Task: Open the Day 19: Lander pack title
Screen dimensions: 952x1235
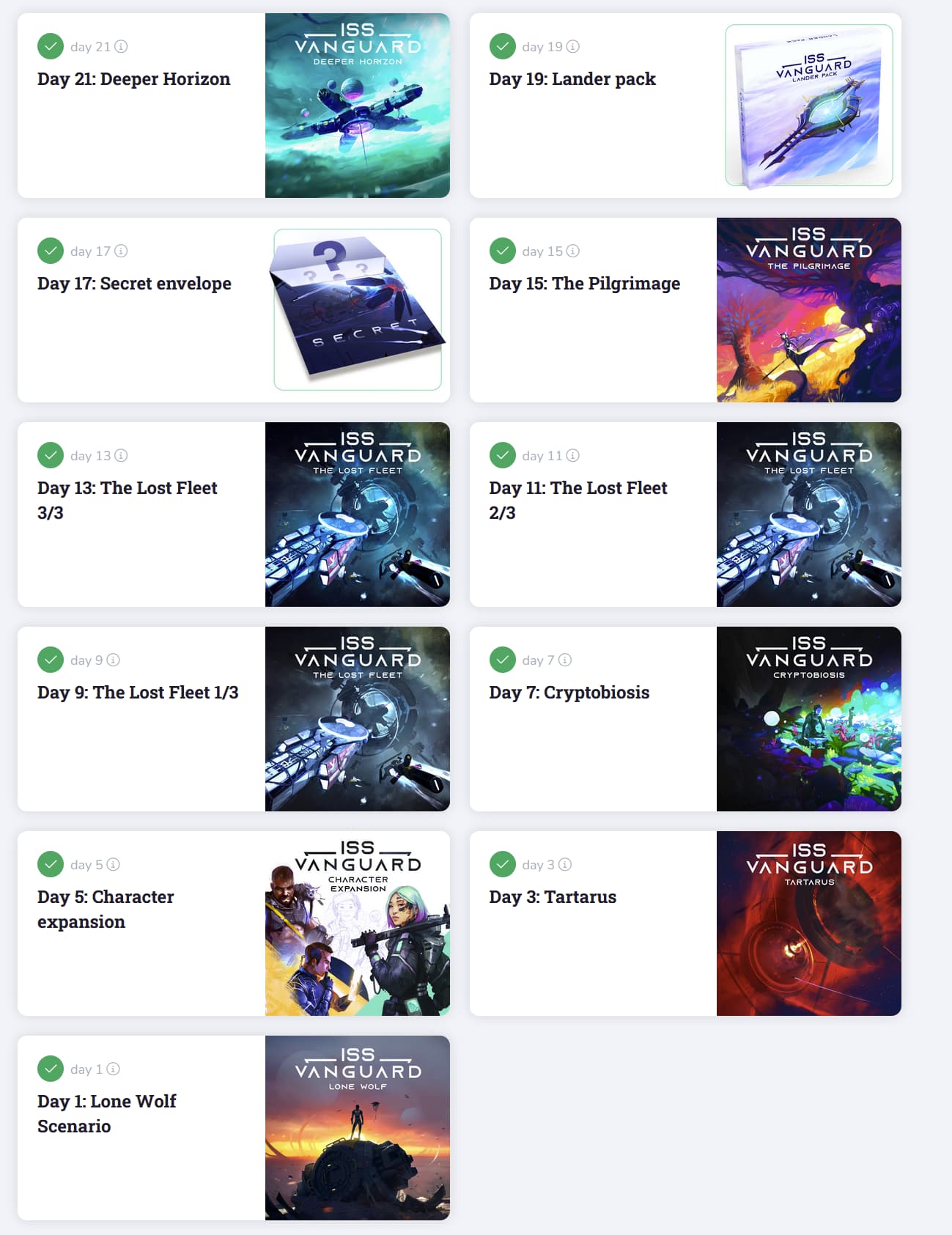Action: (x=572, y=79)
